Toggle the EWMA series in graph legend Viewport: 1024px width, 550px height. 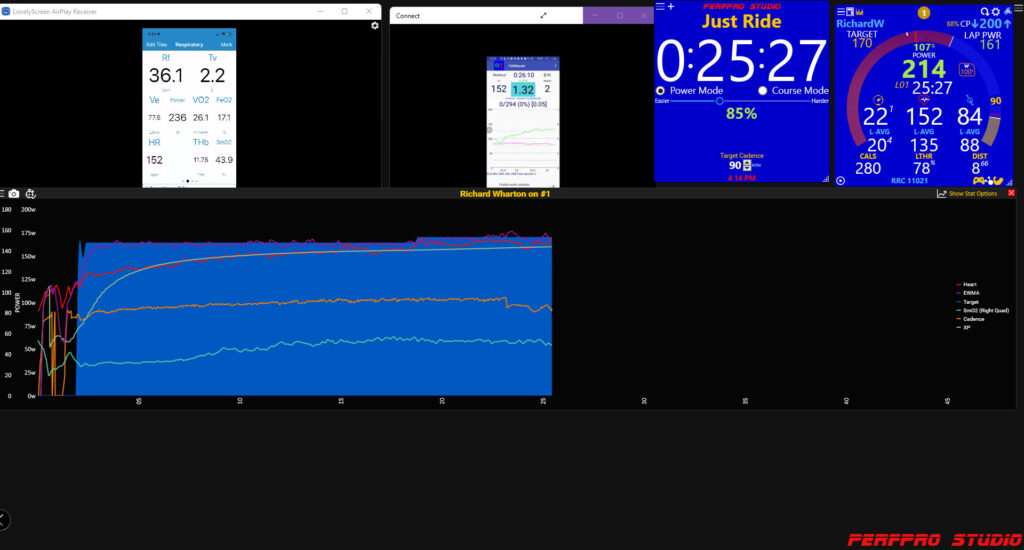click(968, 293)
